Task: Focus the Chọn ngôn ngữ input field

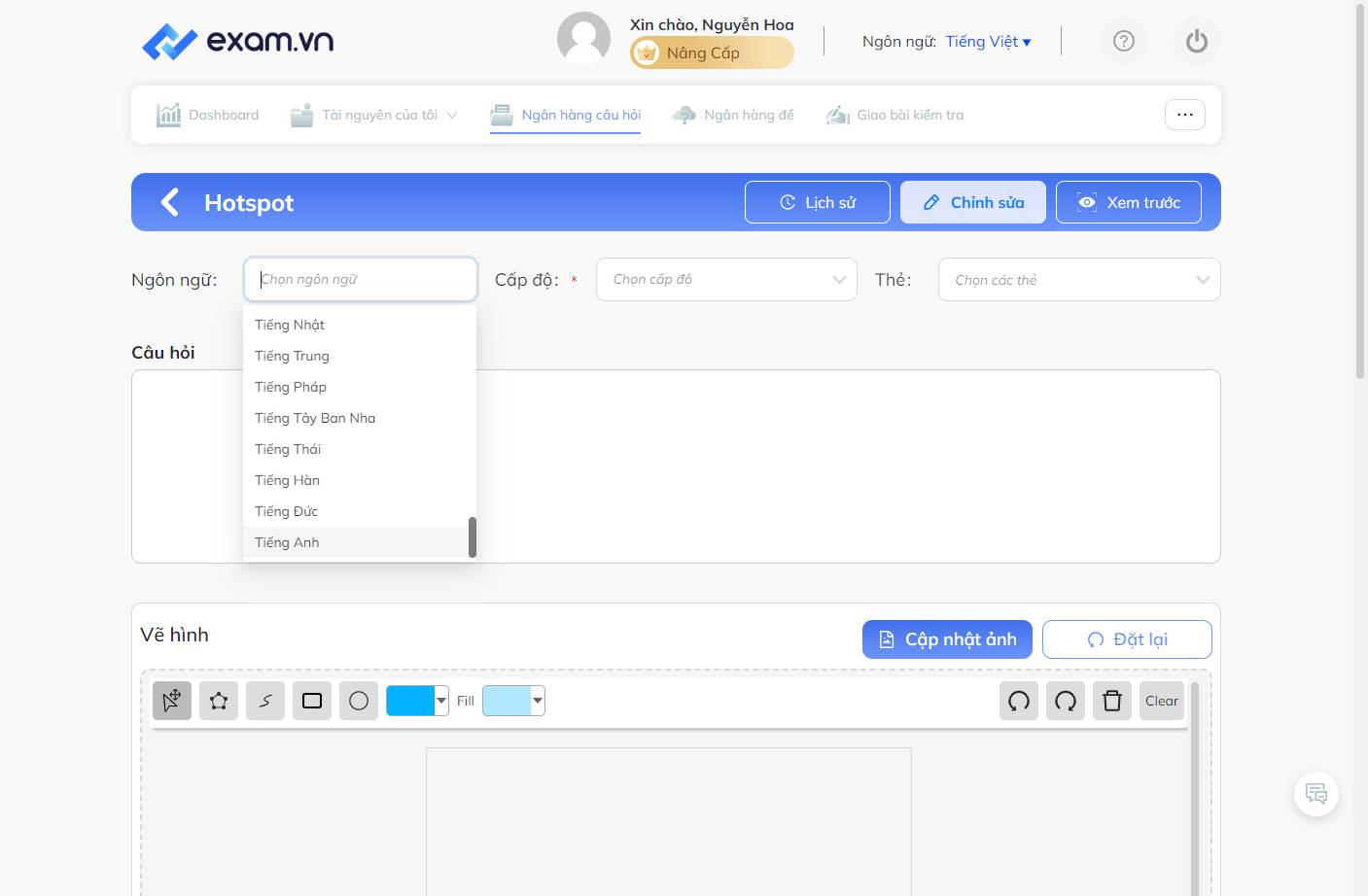Action: click(x=361, y=280)
